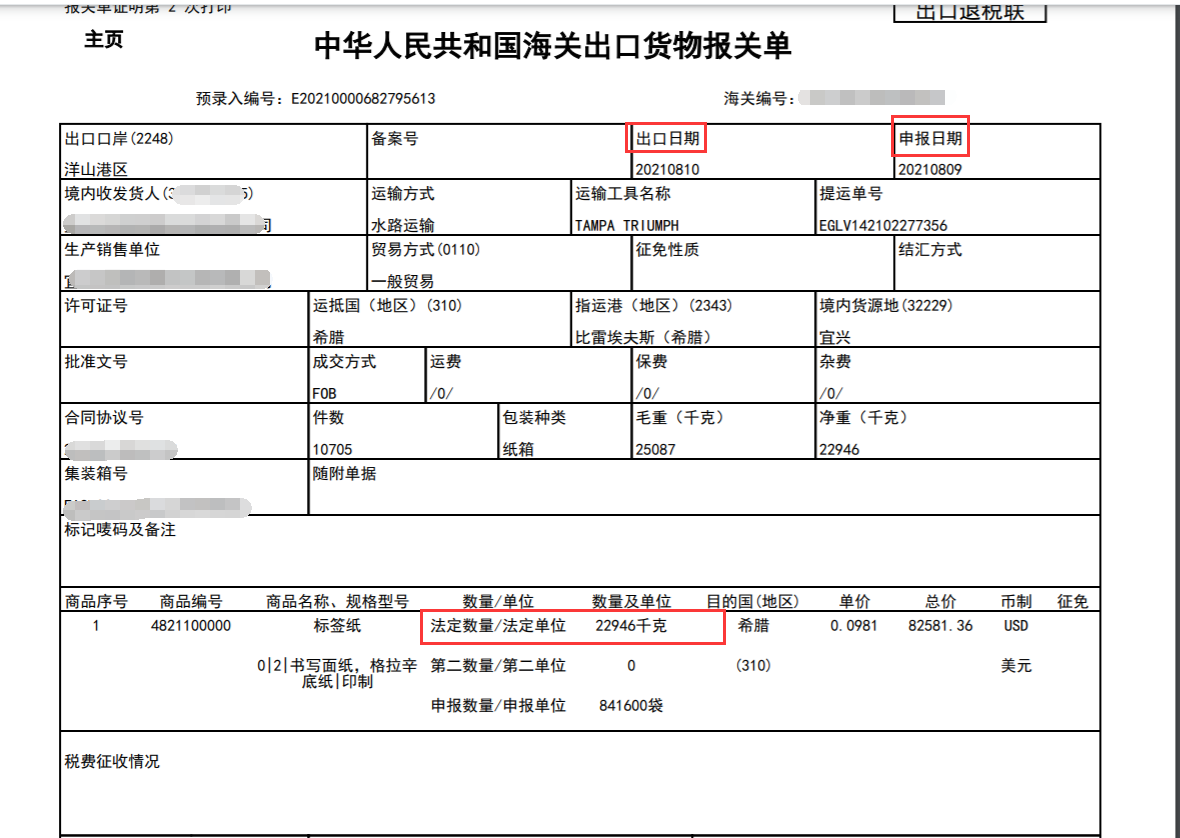Select 希腊 under the 运抵国 field
The width and height of the screenshot is (1180, 838).
click(328, 337)
